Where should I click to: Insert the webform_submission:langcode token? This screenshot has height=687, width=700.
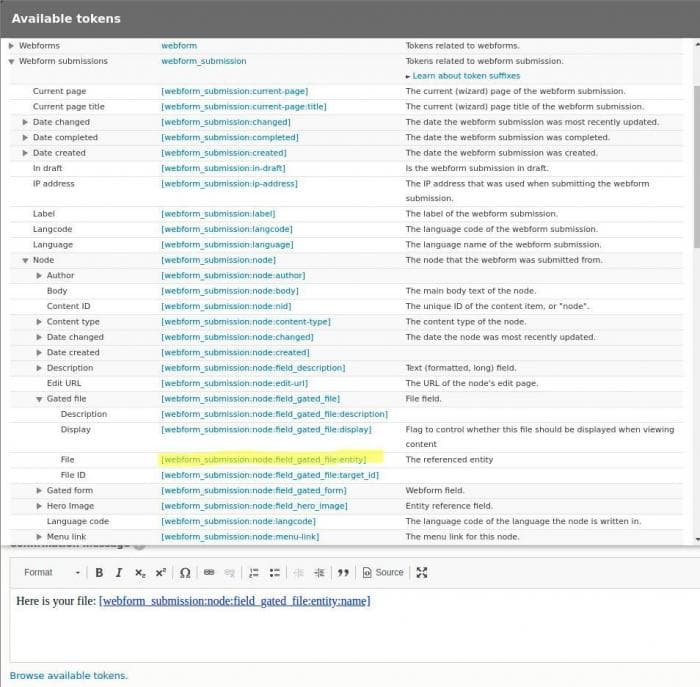pyautogui.click(x=227, y=229)
